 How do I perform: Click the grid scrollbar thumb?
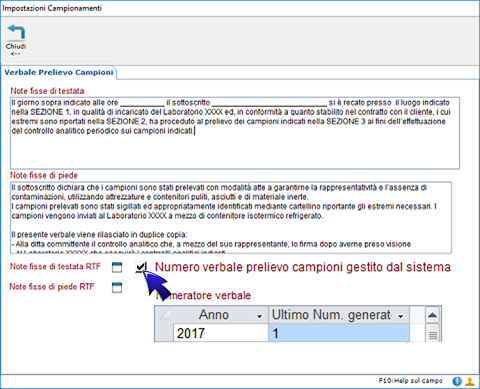pyautogui.click(x=433, y=334)
